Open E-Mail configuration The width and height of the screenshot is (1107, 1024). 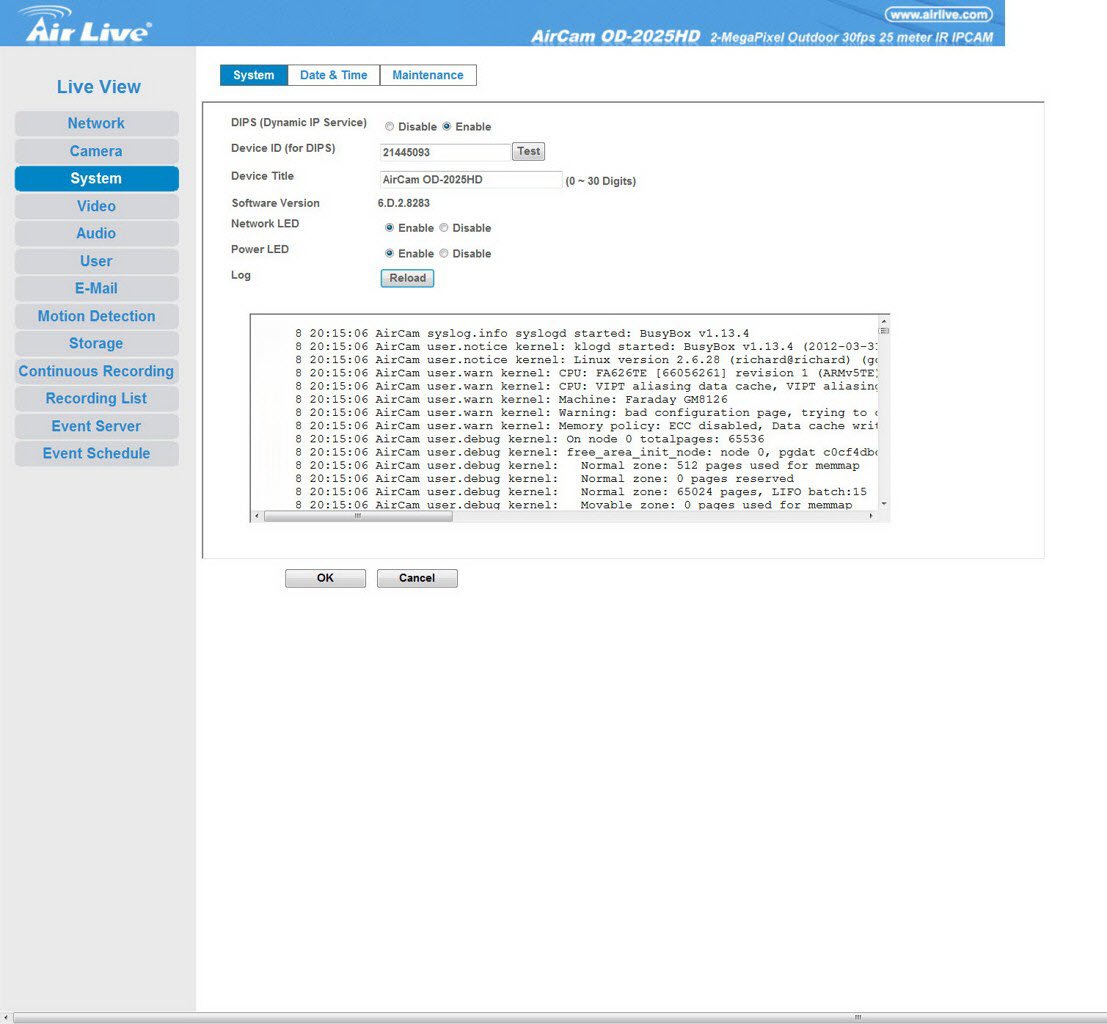click(97, 289)
